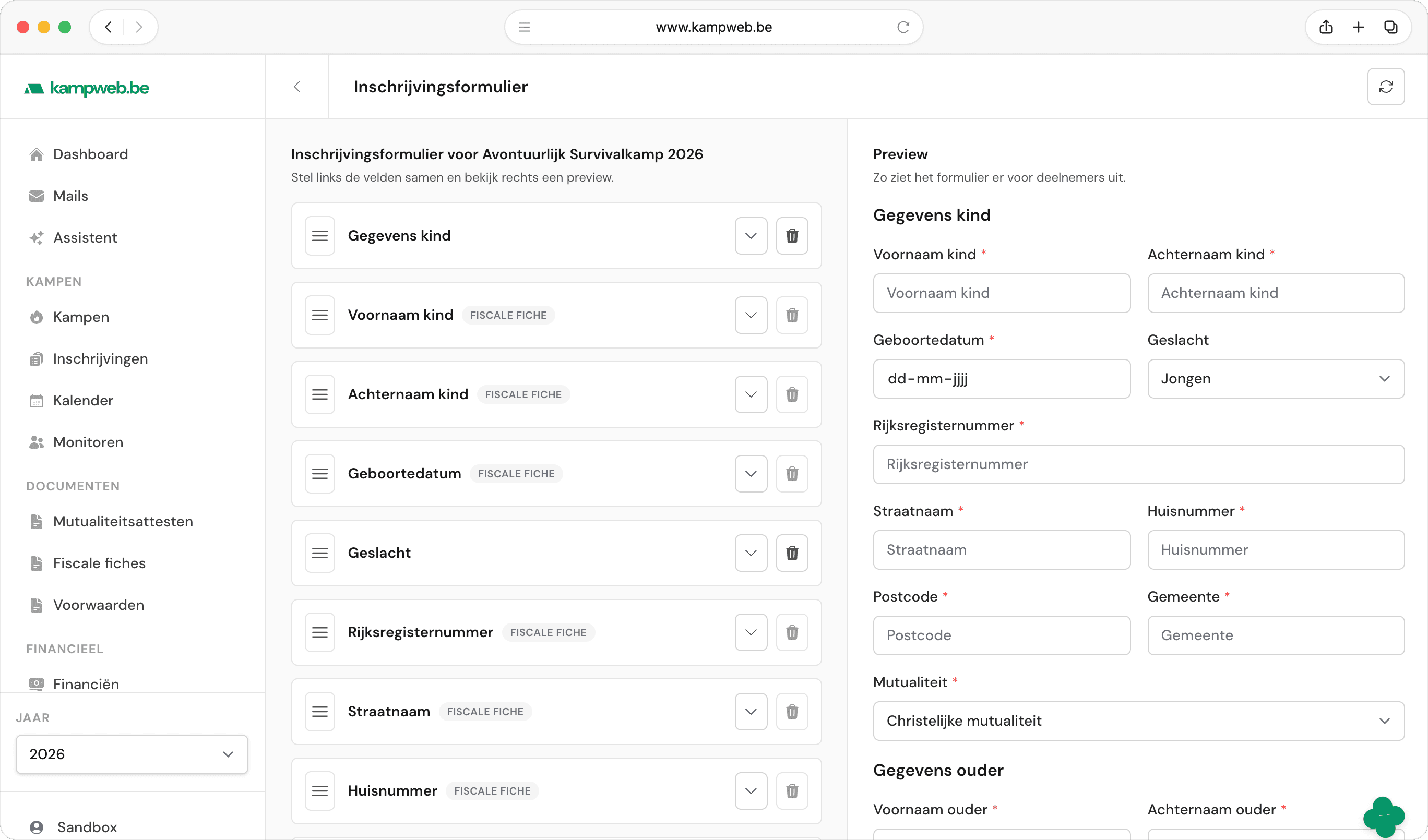Screen dimensions: 1428x840
Task: Expand the Achternaam kind field options
Action: click(751, 394)
